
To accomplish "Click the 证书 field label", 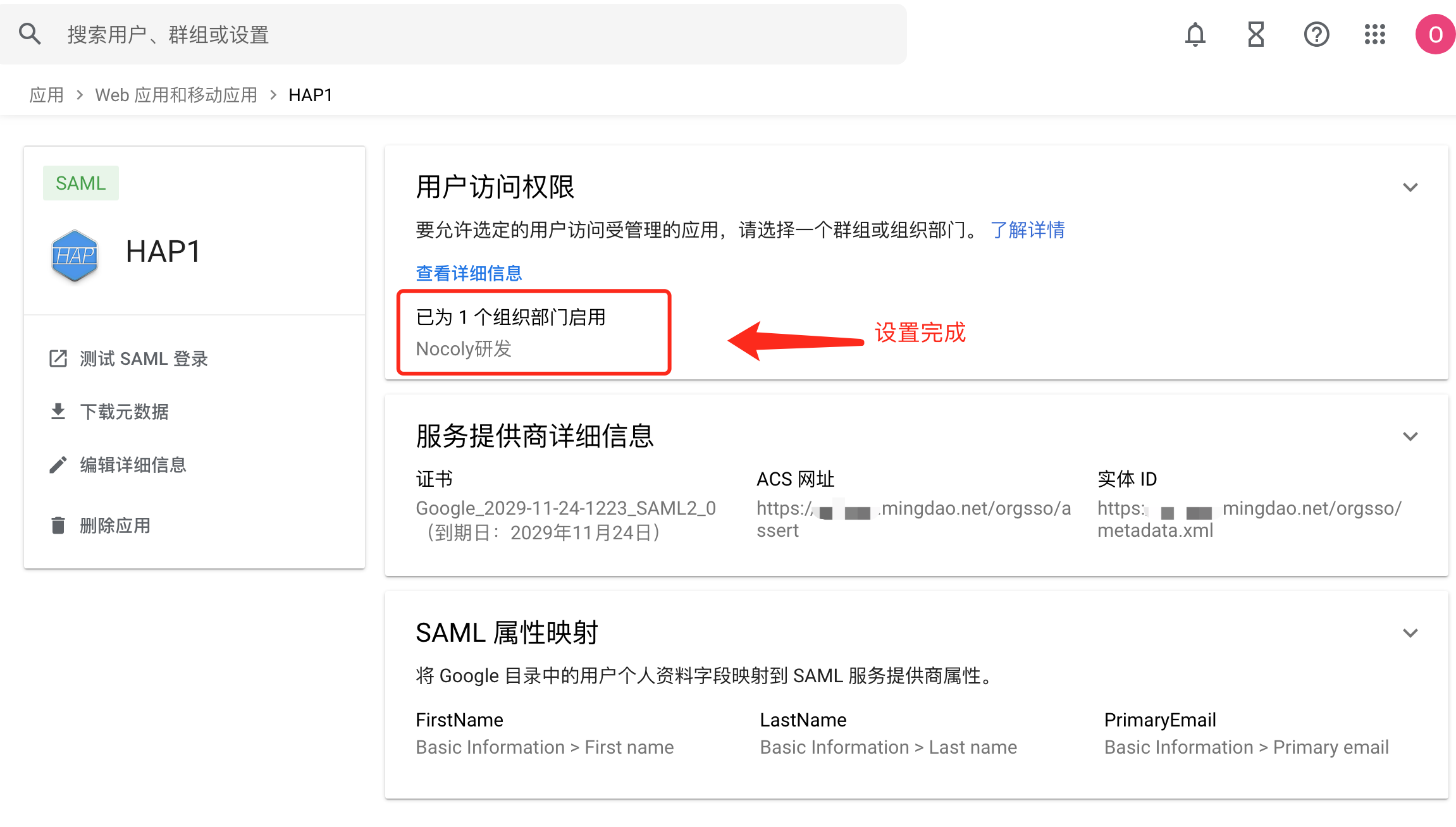I will (435, 479).
